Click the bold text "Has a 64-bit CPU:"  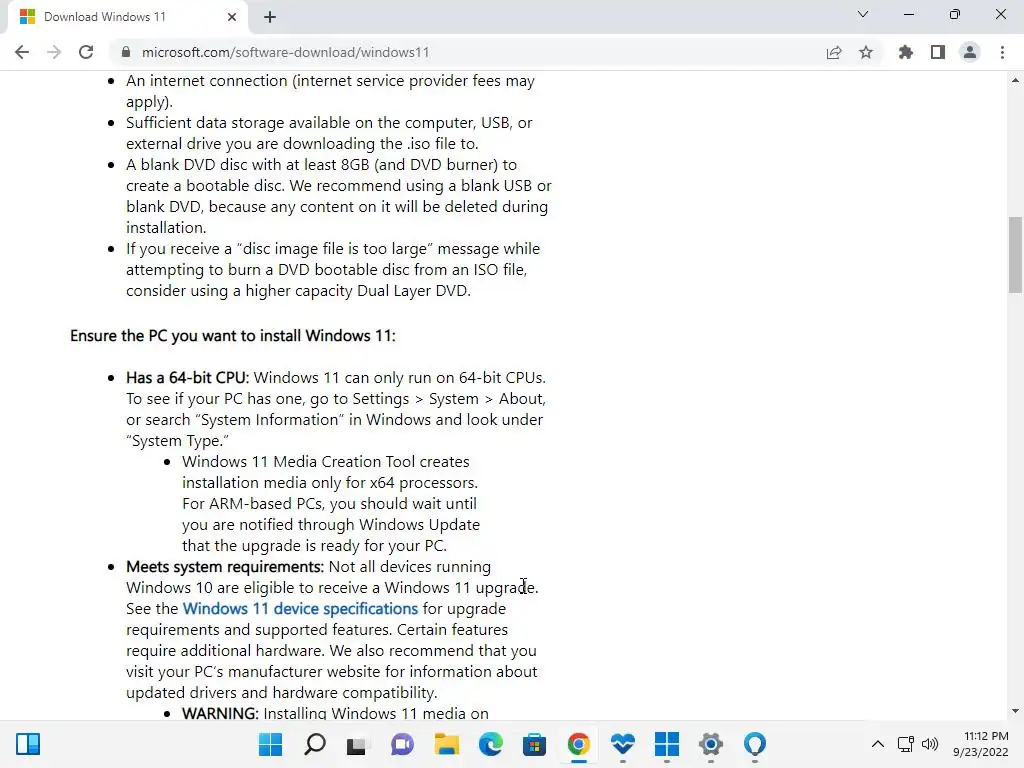coord(187,377)
